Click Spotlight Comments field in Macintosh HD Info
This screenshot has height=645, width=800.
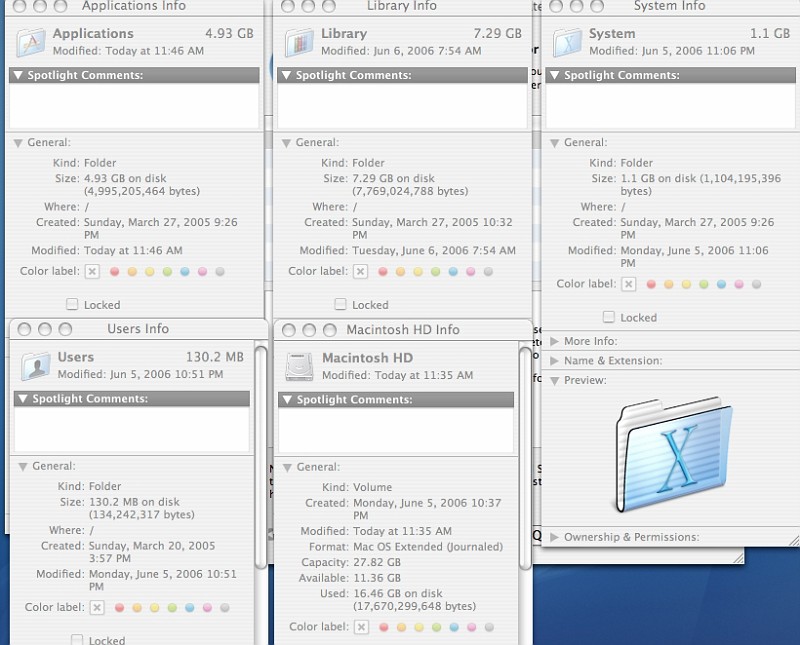point(396,430)
